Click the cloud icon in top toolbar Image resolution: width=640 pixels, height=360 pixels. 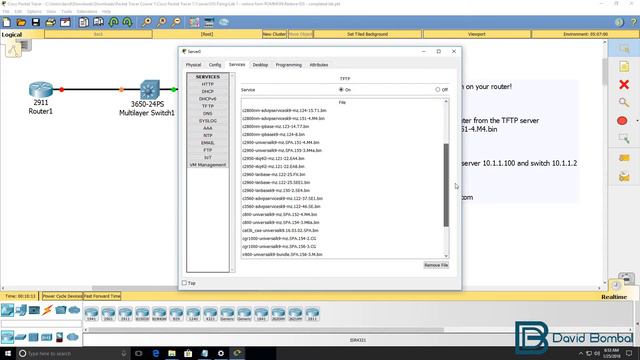(224, 22)
